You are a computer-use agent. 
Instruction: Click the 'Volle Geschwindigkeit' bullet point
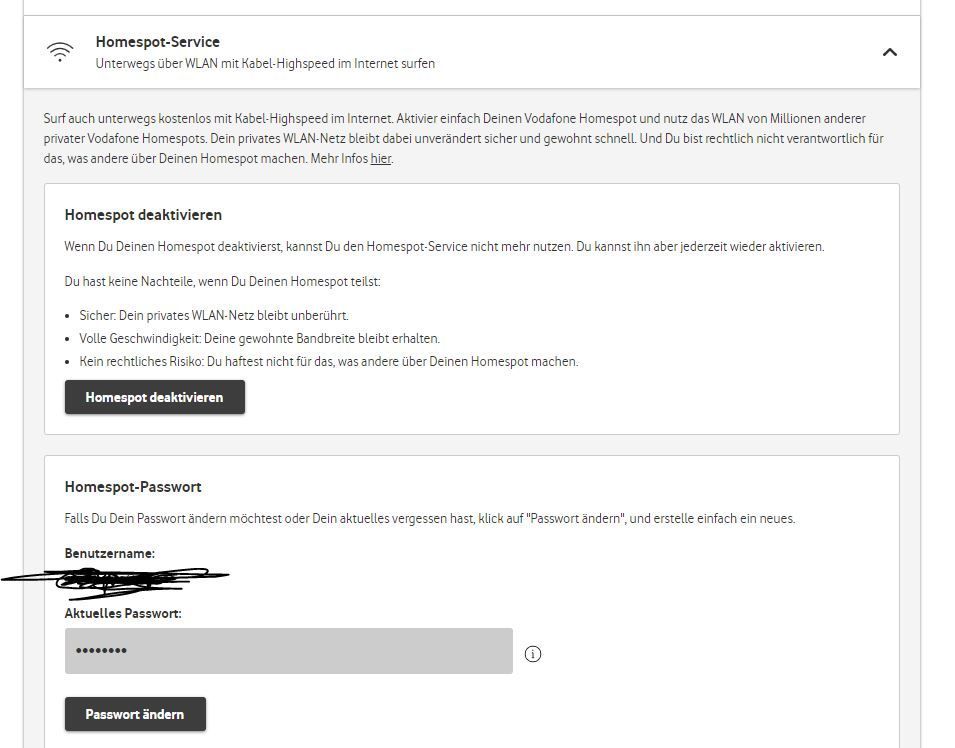coord(259,338)
